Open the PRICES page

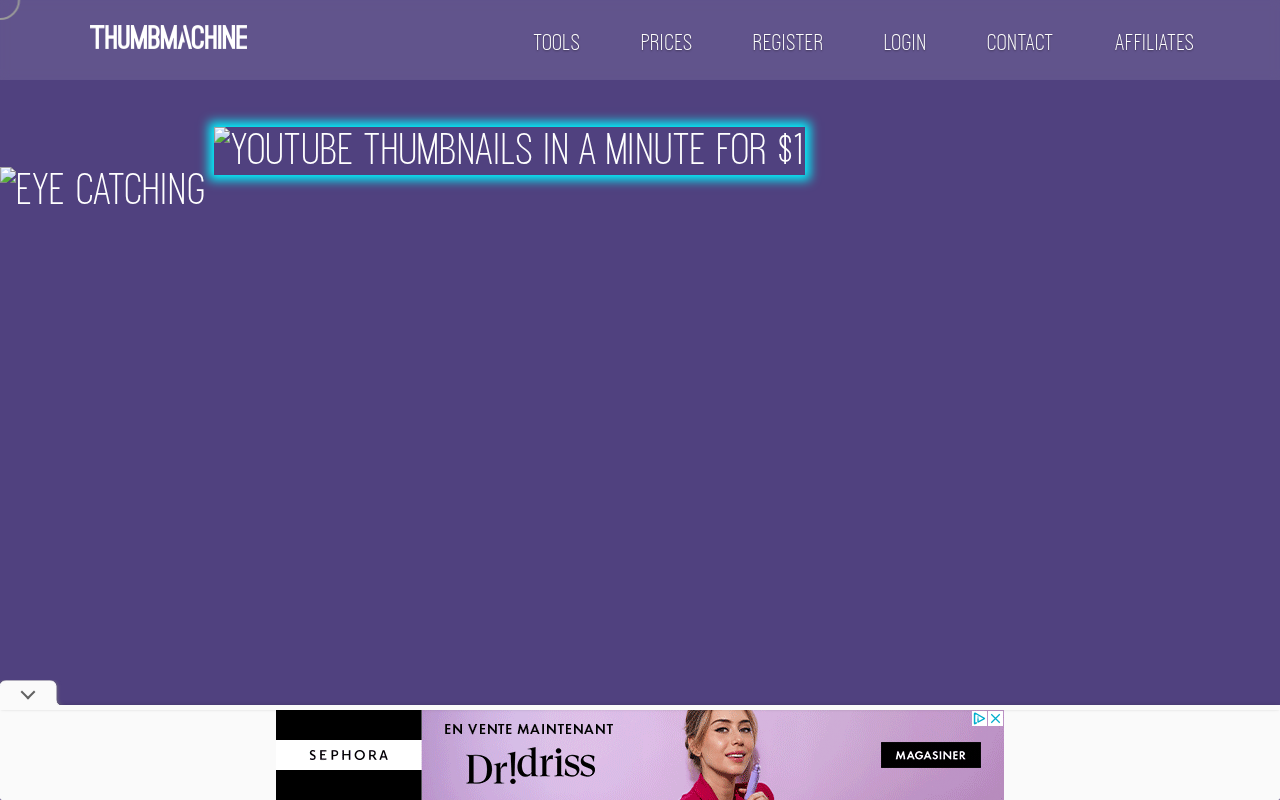tap(666, 42)
